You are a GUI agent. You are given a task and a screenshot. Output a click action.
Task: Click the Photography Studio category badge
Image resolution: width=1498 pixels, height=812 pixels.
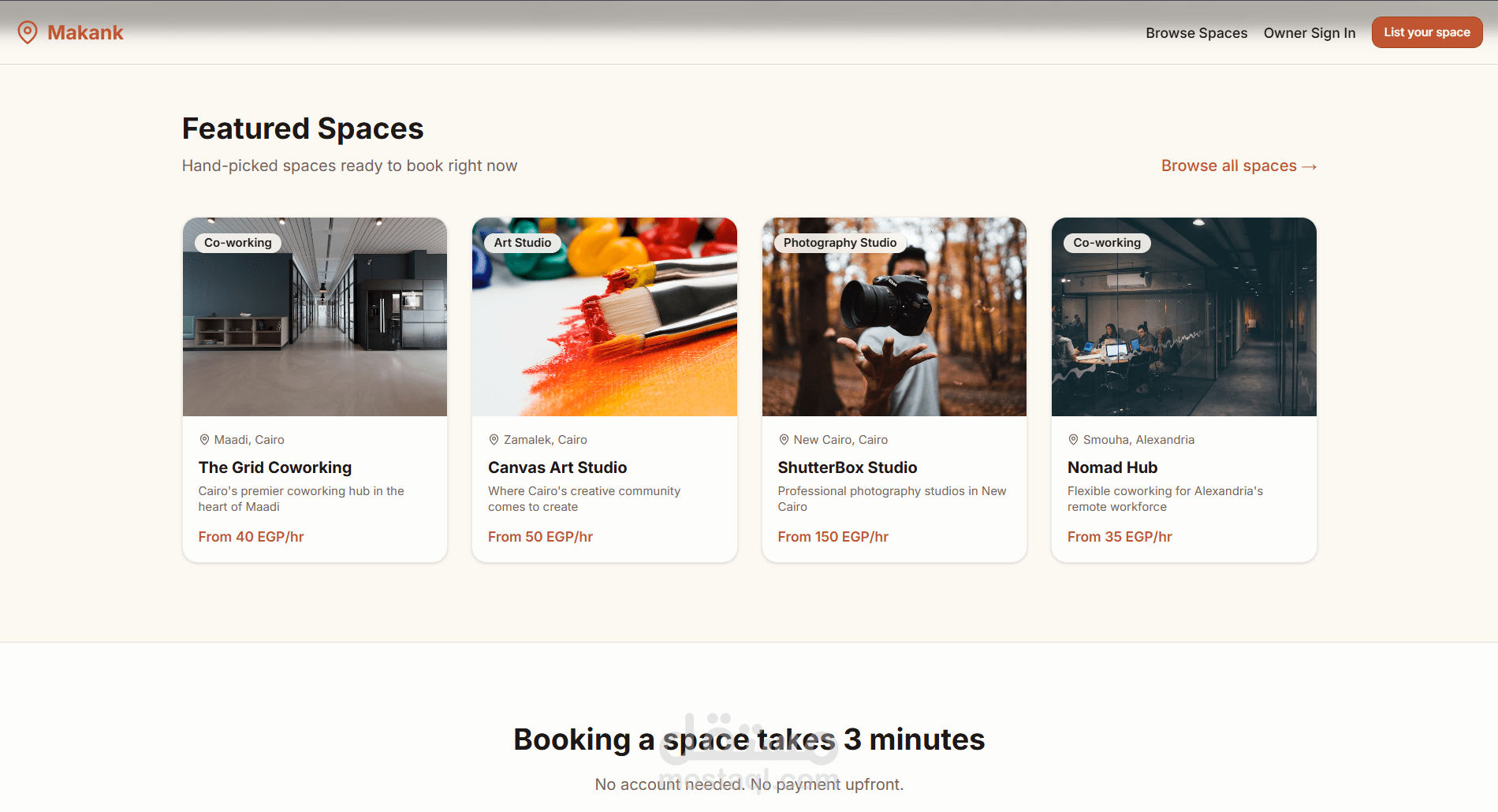click(x=840, y=243)
